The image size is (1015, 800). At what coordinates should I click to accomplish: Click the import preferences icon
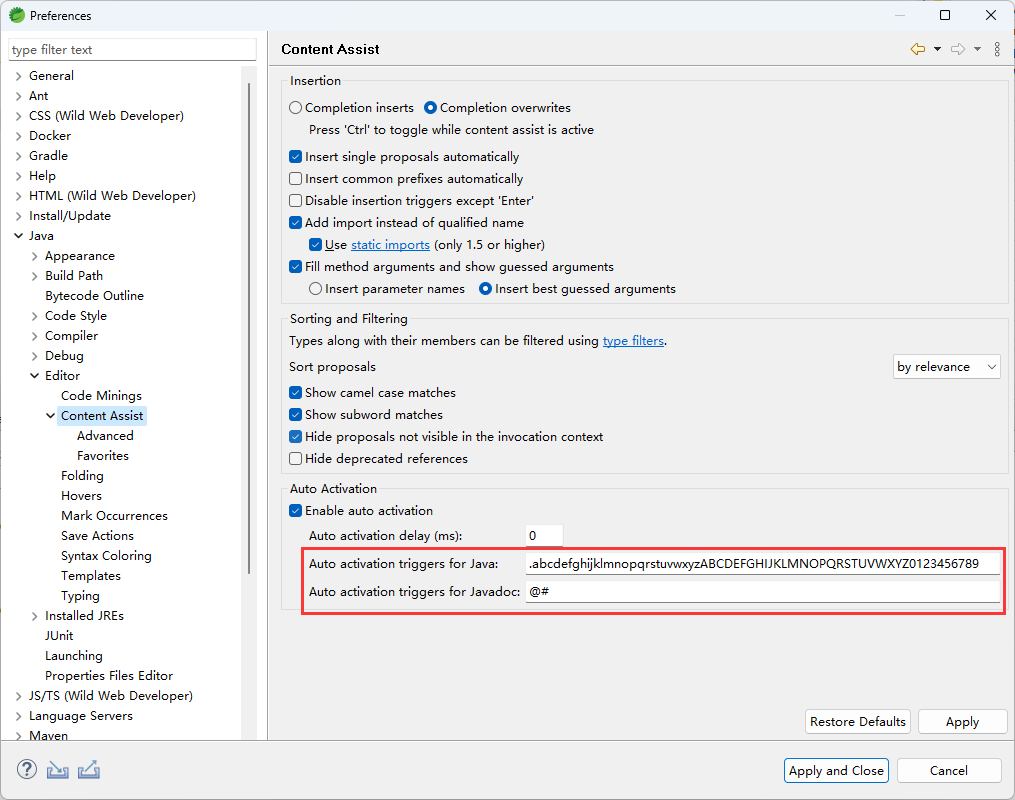click(x=57, y=770)
